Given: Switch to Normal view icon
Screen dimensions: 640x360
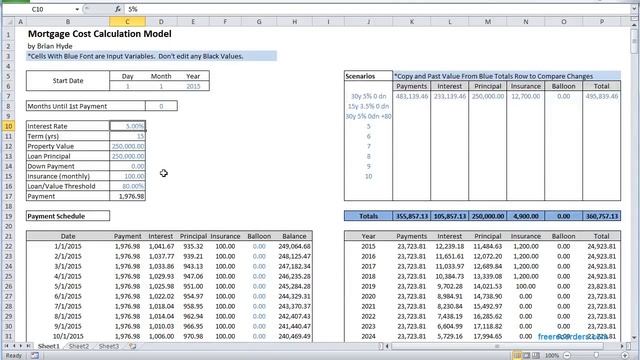Looking at the screenshot, I should coord(517,356).
